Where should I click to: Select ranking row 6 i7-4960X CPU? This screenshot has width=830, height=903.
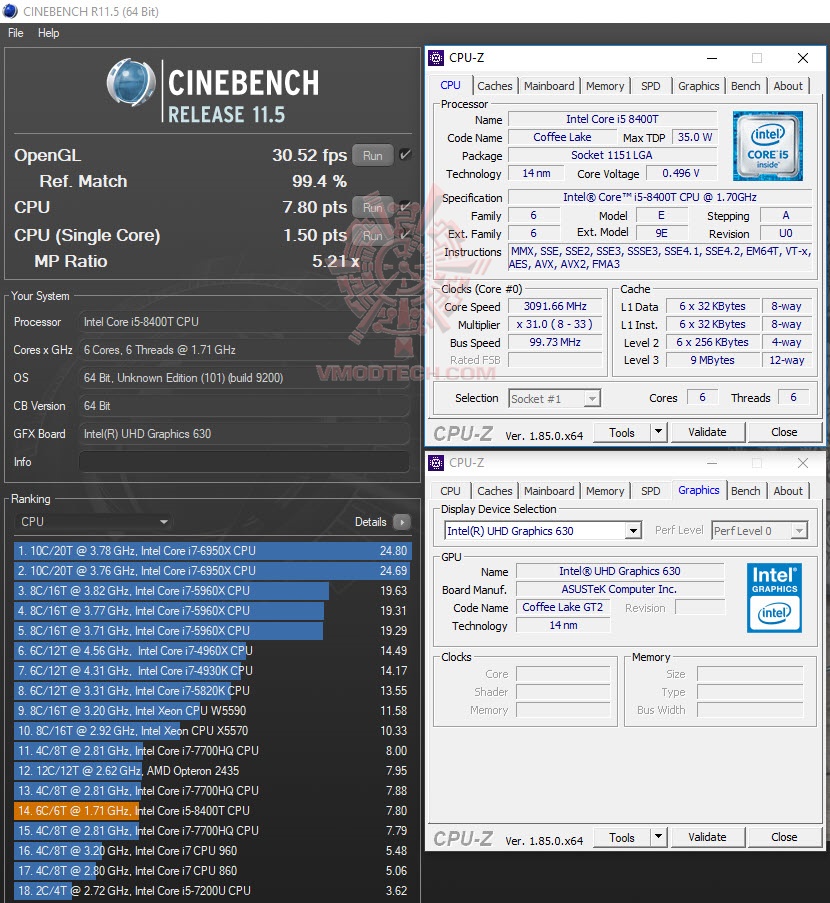click(212, 651)
